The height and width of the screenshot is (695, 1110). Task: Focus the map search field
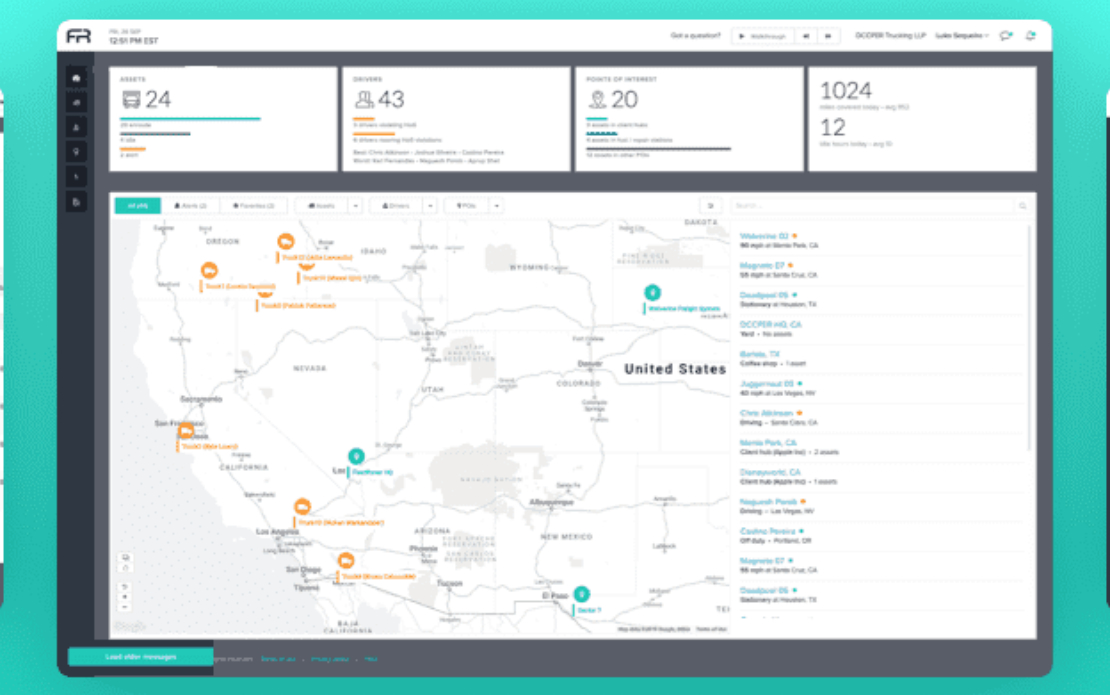tap(874, 206)
